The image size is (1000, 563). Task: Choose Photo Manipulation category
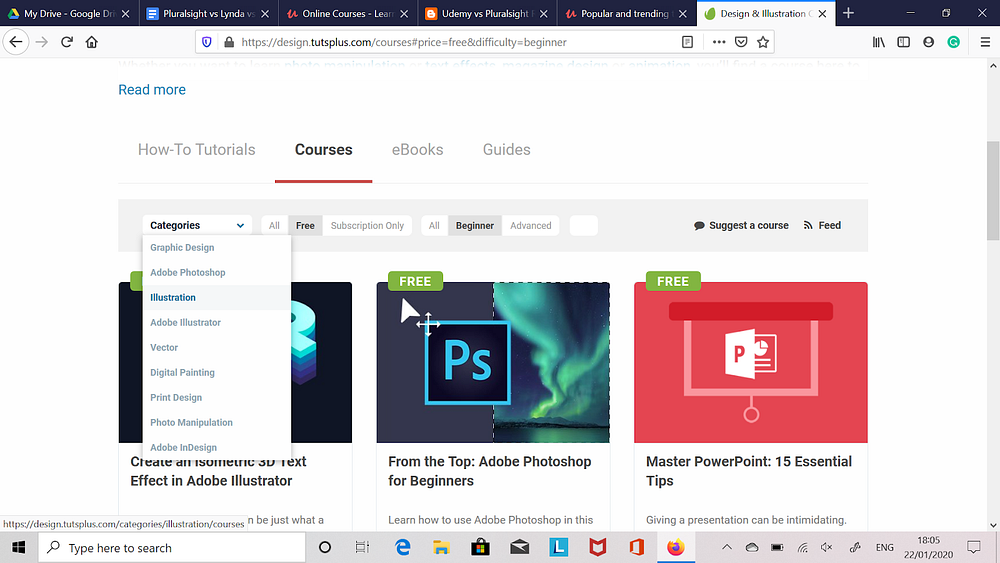(x=217, y=422)
